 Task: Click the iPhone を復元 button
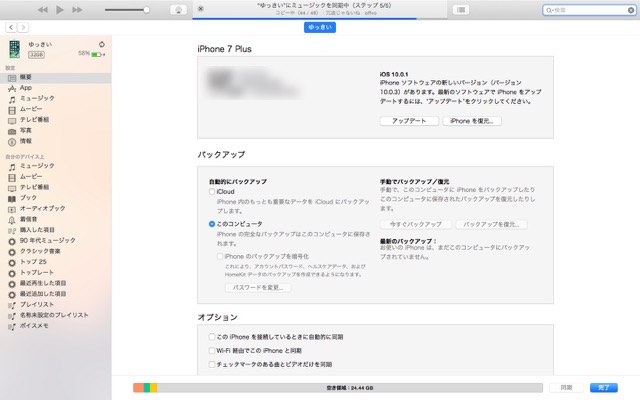click(472, 121)
